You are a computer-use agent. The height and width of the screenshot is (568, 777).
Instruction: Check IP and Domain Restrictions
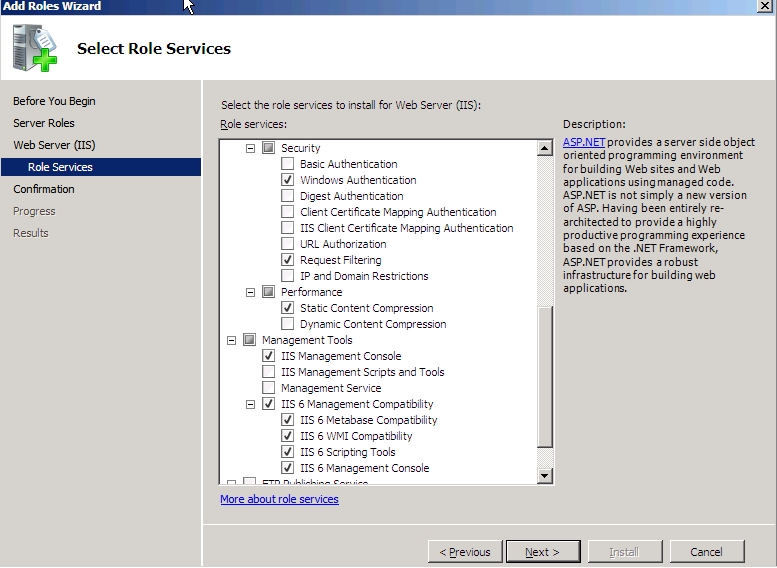287,276
